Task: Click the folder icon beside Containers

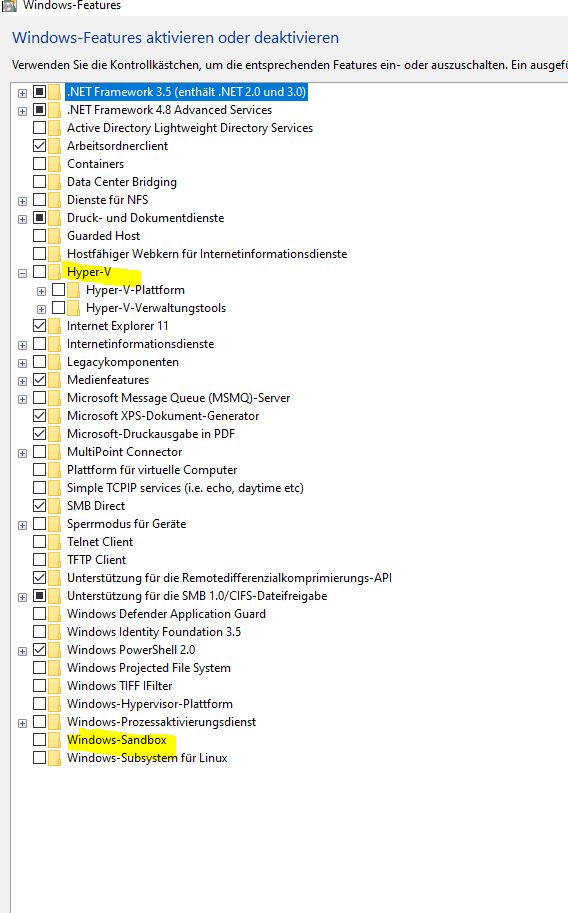Action: (x=55, y=164)
